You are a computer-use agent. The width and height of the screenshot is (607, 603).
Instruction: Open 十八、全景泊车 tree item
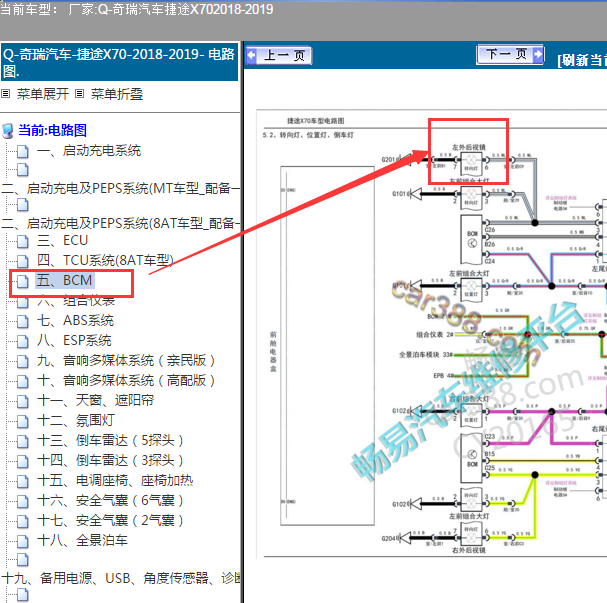[x=82, y=540]
